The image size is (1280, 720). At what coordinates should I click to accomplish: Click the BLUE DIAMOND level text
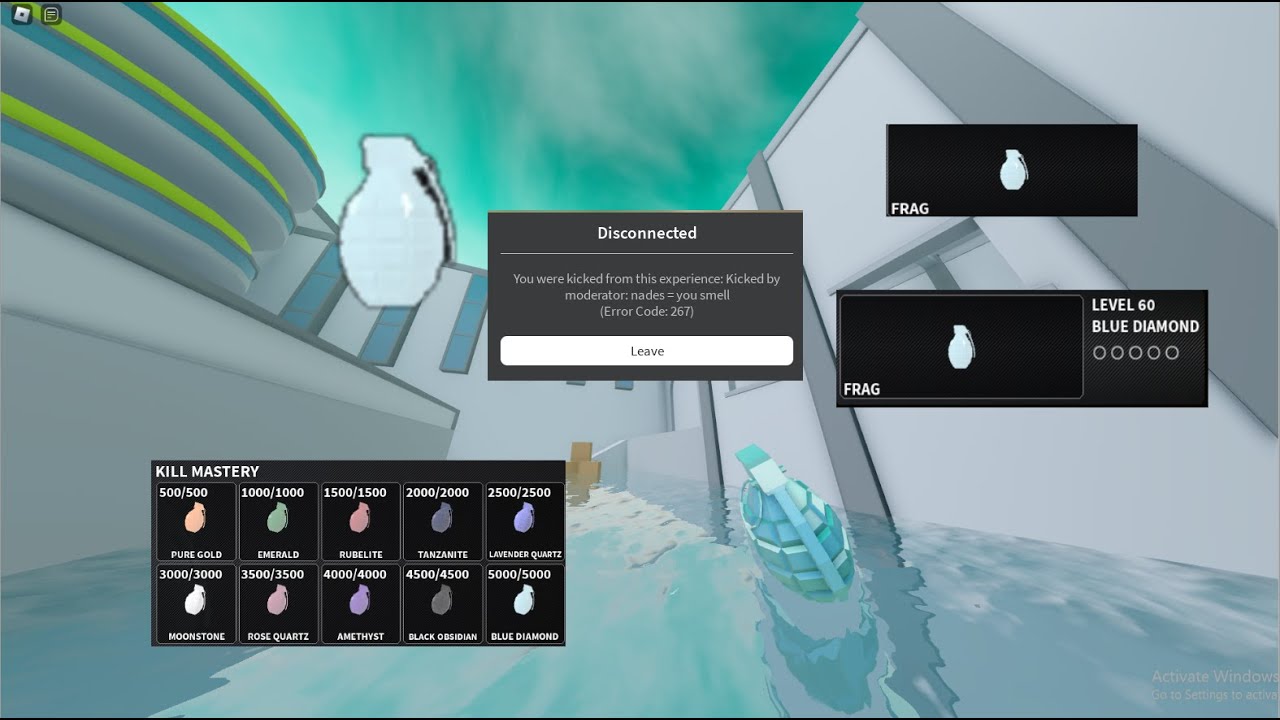point(1145,326)
